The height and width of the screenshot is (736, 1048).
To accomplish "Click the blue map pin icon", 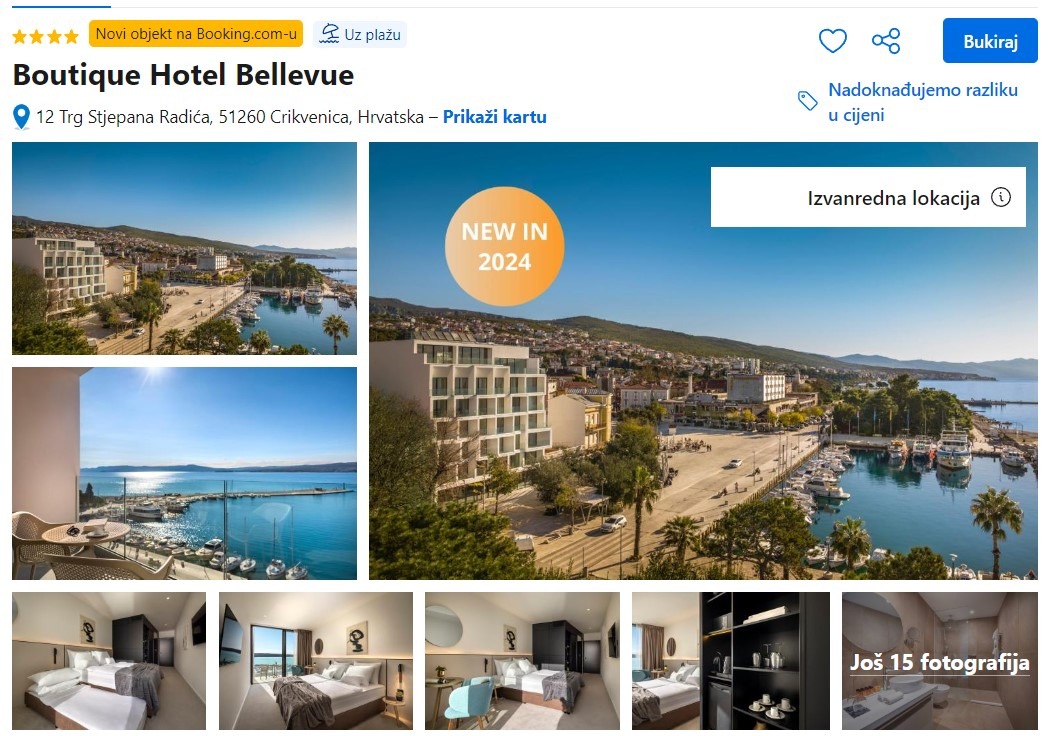I will (21, 117).
